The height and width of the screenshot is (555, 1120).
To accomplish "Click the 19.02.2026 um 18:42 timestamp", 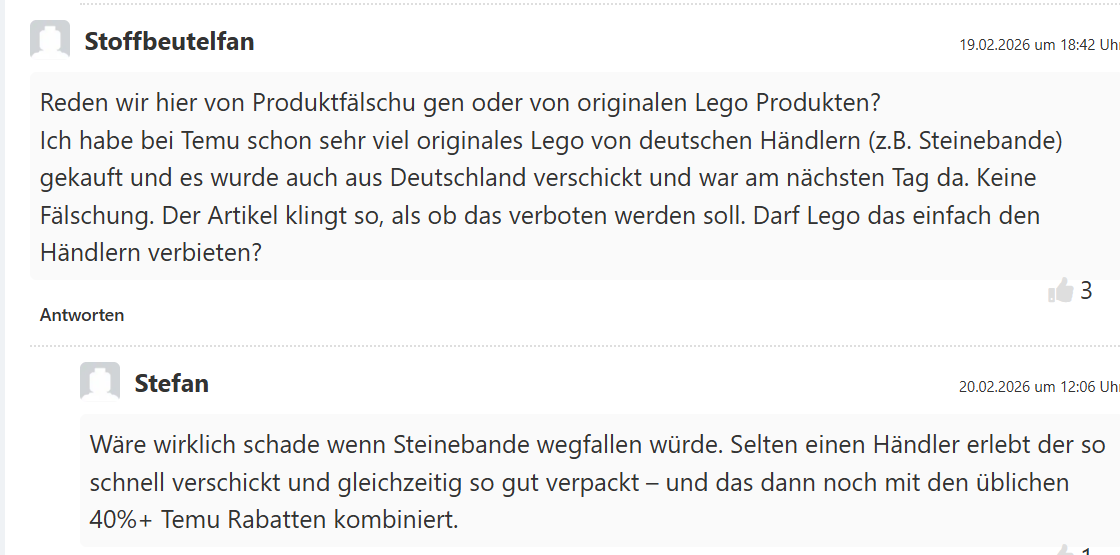I will click(1038, 45).
